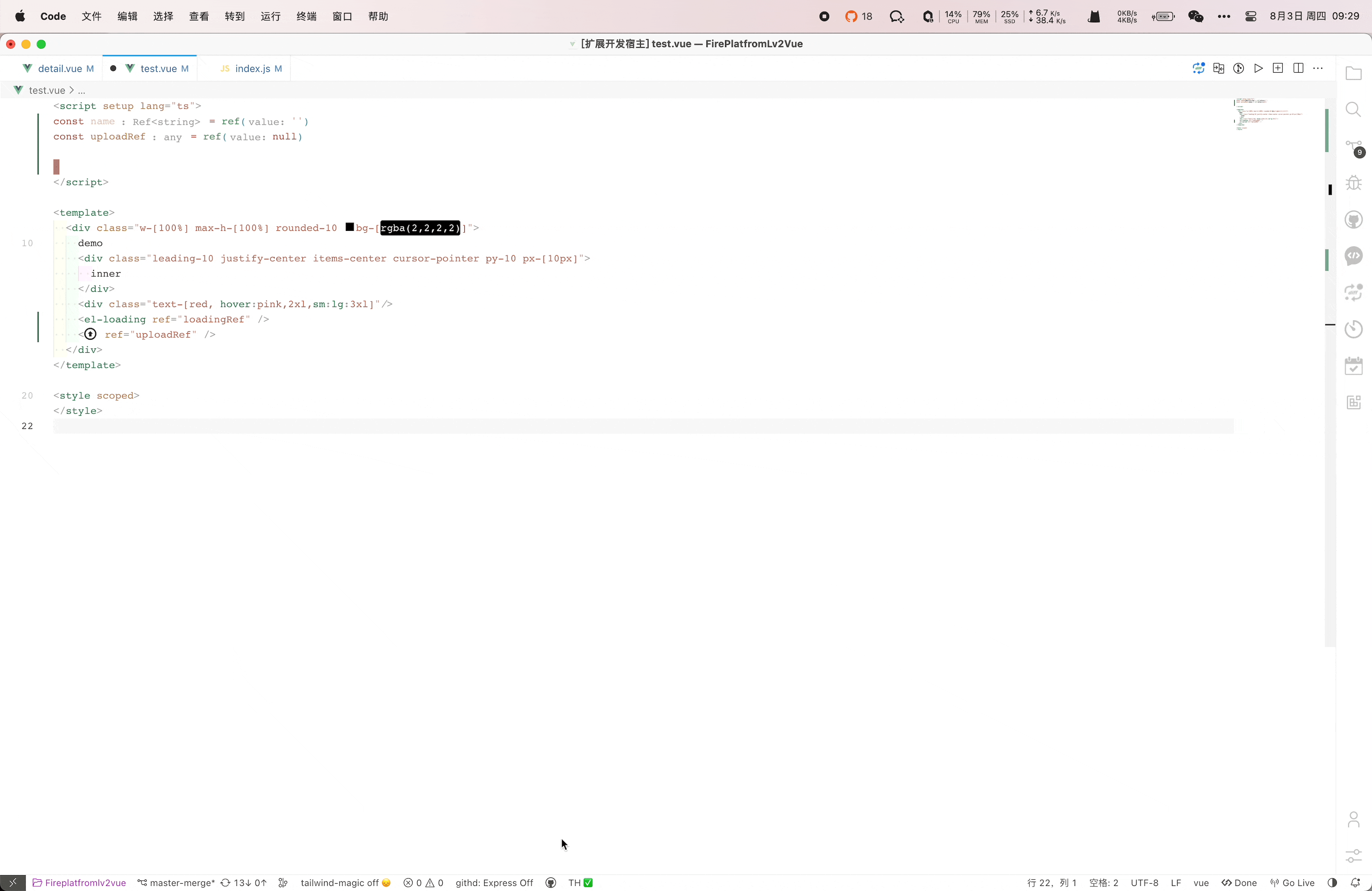The height and width of the screenshot is (891, 1372).
Task: Open the Search panel in the sidebar
Action: tap(1353, 109)
